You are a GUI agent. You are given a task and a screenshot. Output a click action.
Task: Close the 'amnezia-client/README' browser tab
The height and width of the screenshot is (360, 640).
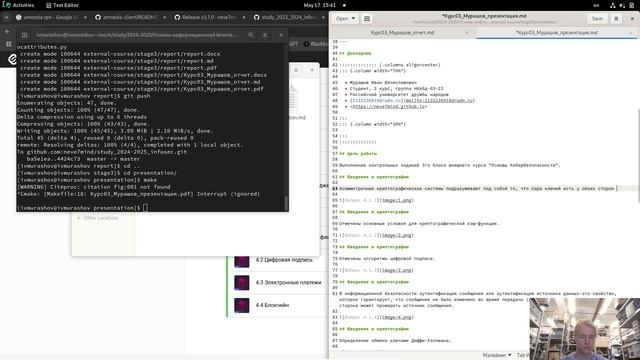point(164,17)
